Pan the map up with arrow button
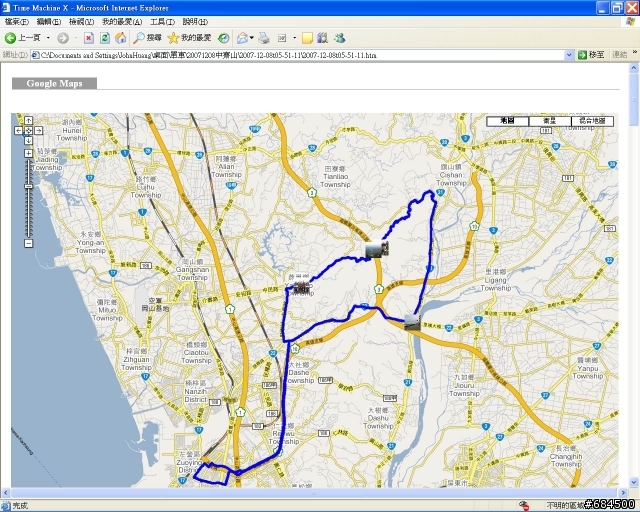640x512 pixels. click(29, 120)
